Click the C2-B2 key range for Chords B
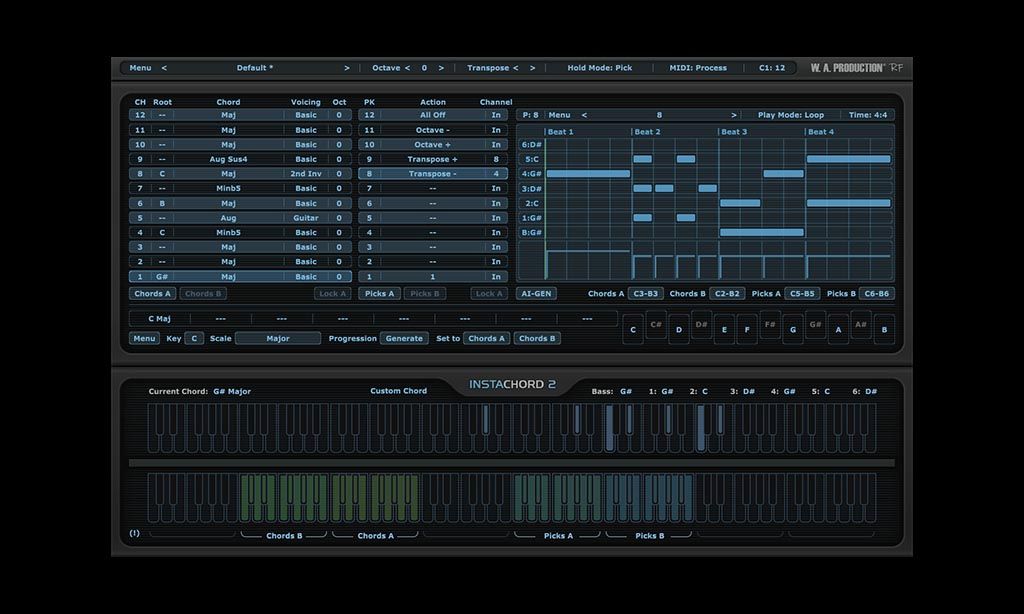Image resolution: width=1024 pixels, height=614 pixels. (x=727, y=294)
